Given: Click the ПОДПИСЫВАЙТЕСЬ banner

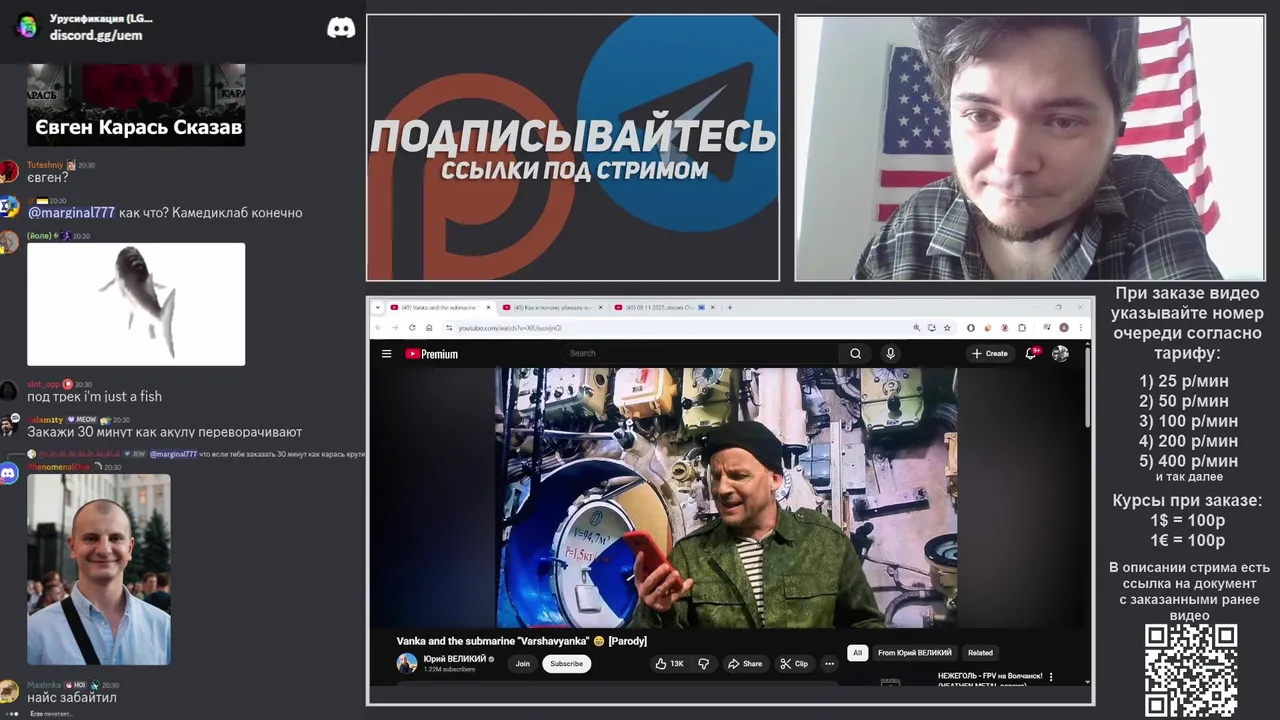Looking at the screenshot, I should click(x=573, y=148).
